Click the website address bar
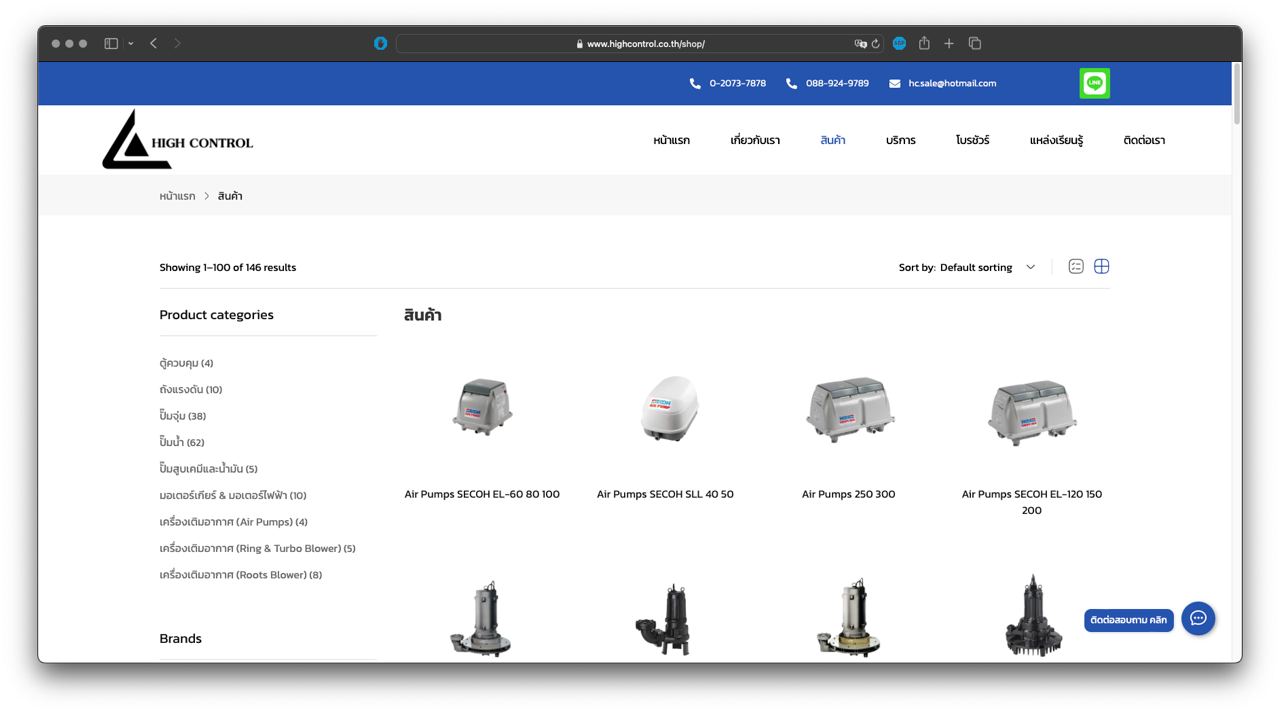 640,44
